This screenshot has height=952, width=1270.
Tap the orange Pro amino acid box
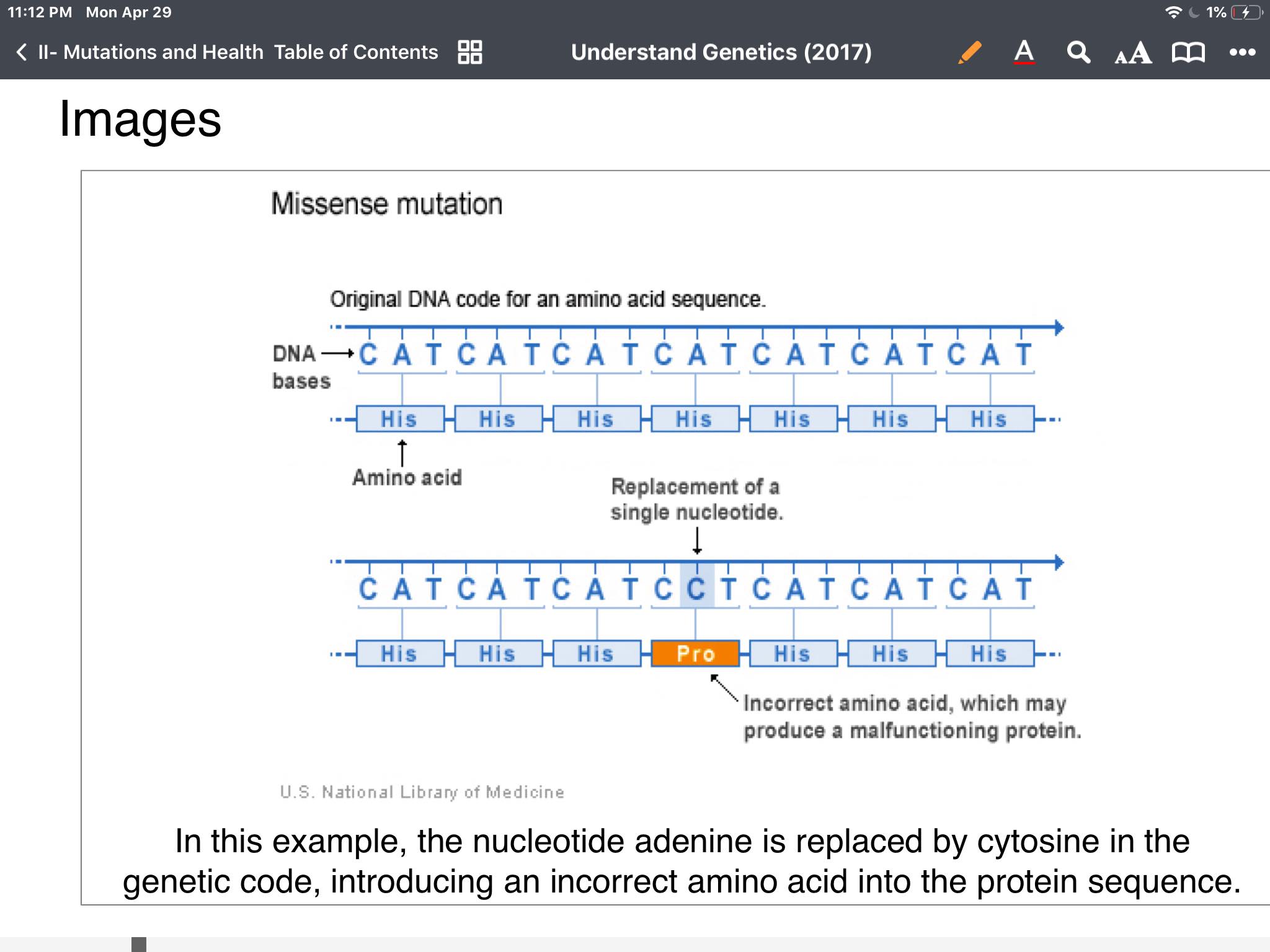click(x=695, y=653)
